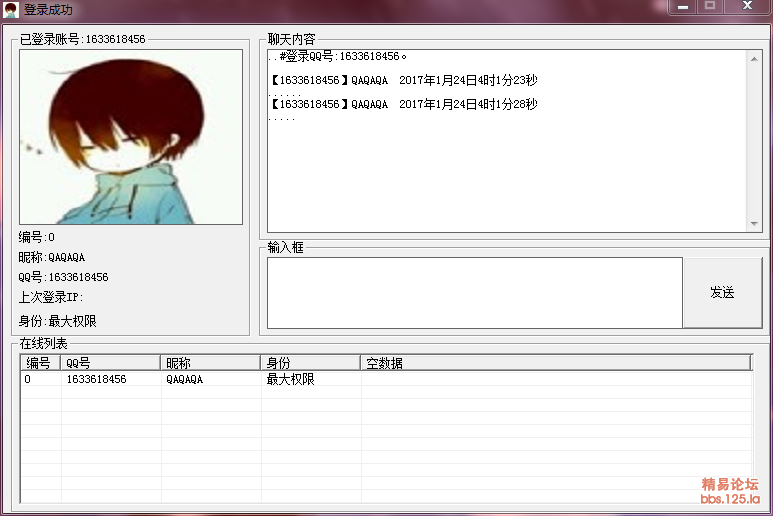
Task: Click the #登录QQ号 line in chat content
Action: pyautogui.click(x=340, y=57)
